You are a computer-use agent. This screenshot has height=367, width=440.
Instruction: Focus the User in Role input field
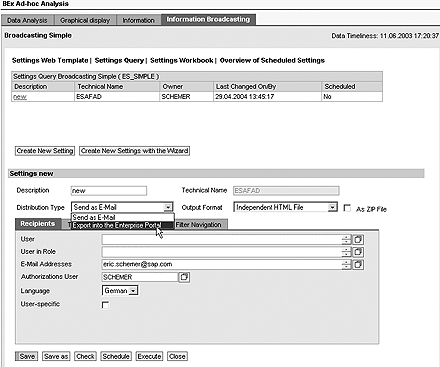click(x=222, y=252)
